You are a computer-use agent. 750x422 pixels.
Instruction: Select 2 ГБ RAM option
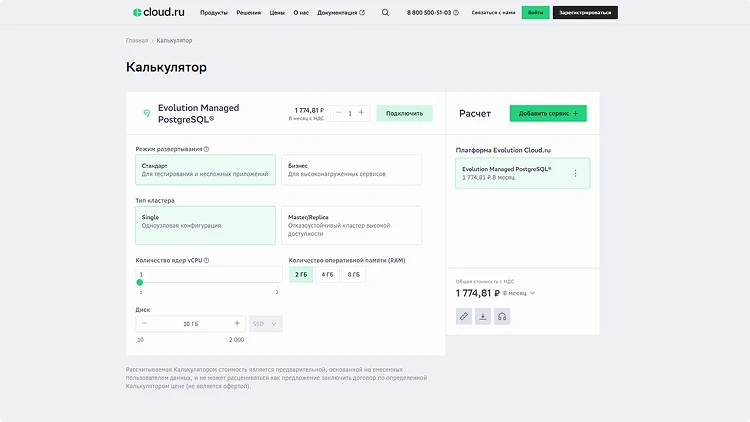[x=301, y=275]
